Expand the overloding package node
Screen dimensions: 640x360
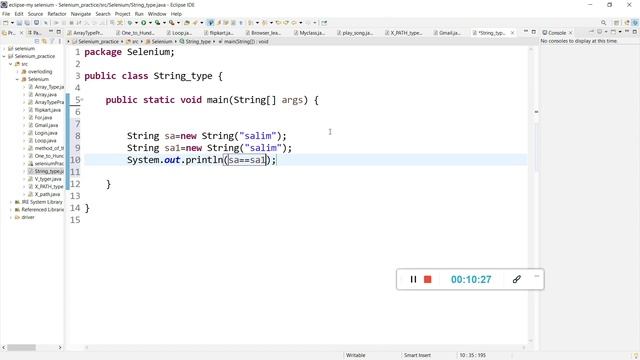(x=17, y=72)
